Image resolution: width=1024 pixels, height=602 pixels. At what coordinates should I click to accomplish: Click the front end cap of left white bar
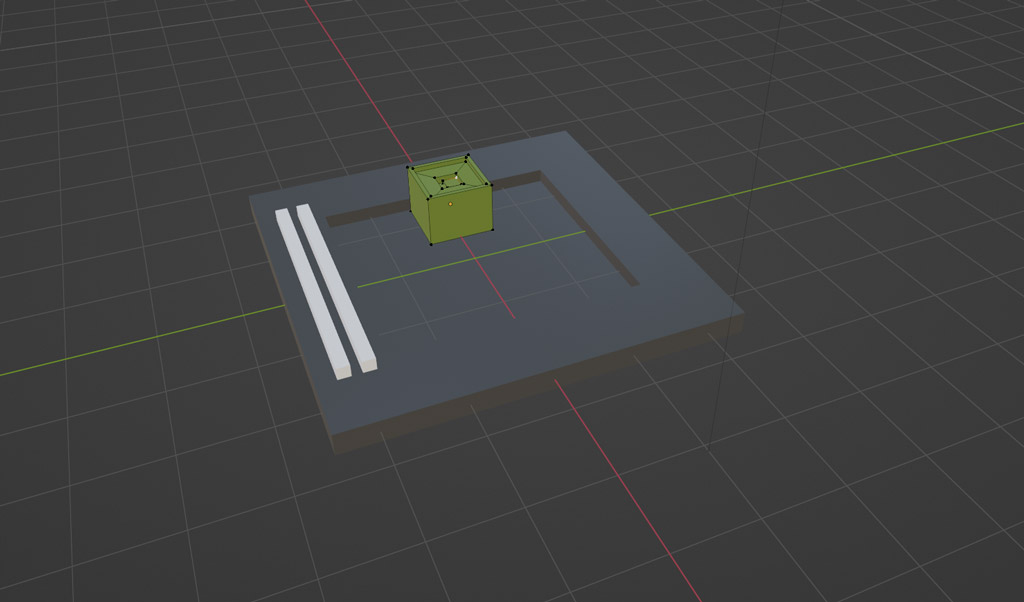tap(343, 374)
